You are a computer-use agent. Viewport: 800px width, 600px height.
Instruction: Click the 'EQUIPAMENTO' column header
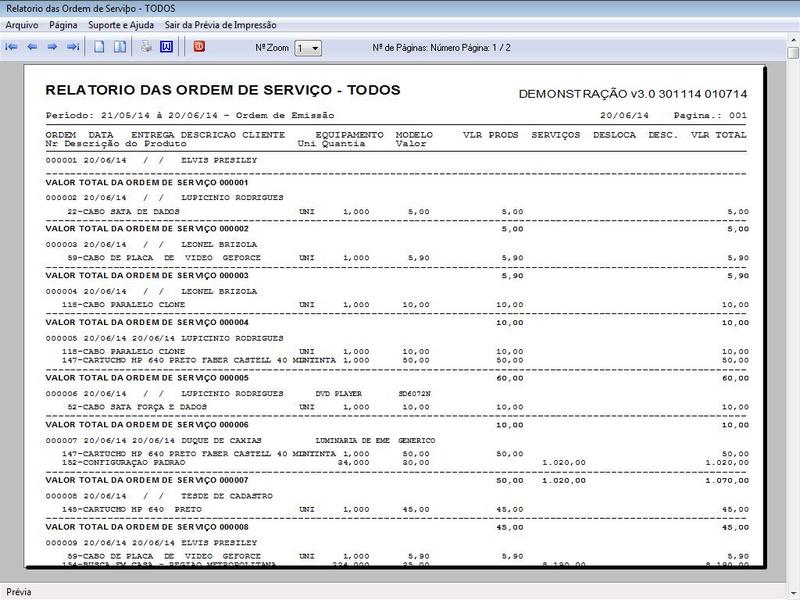point(349,135)
